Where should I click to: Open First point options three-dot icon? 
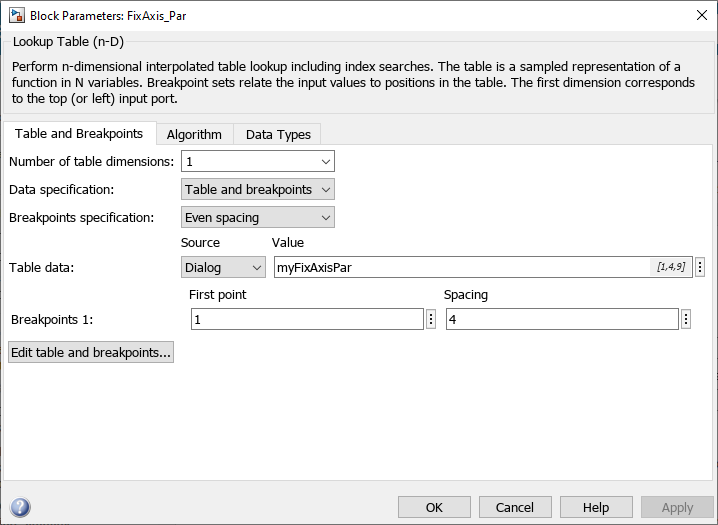point(431,319)
